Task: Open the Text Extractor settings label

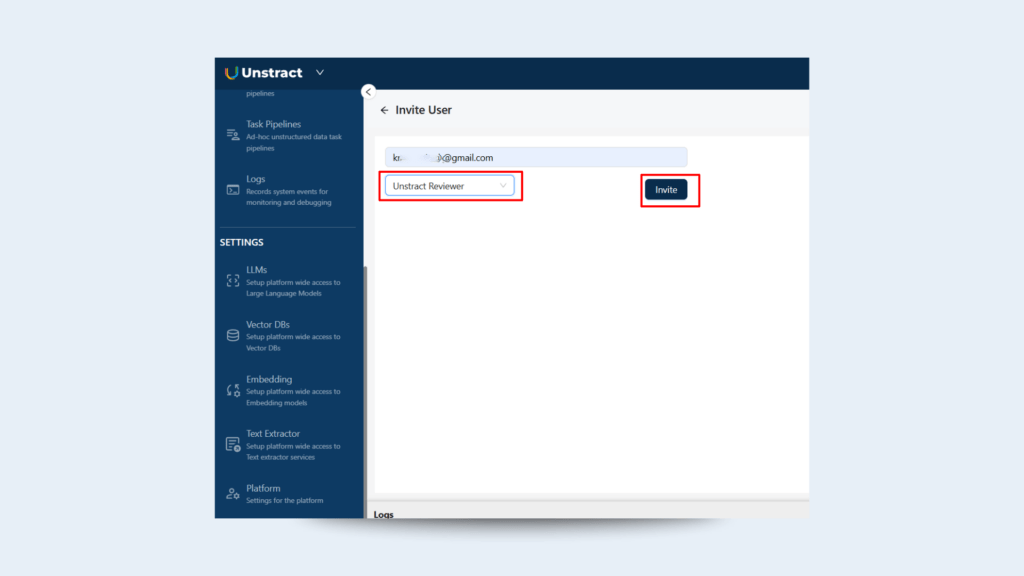Action: (272, 434)
